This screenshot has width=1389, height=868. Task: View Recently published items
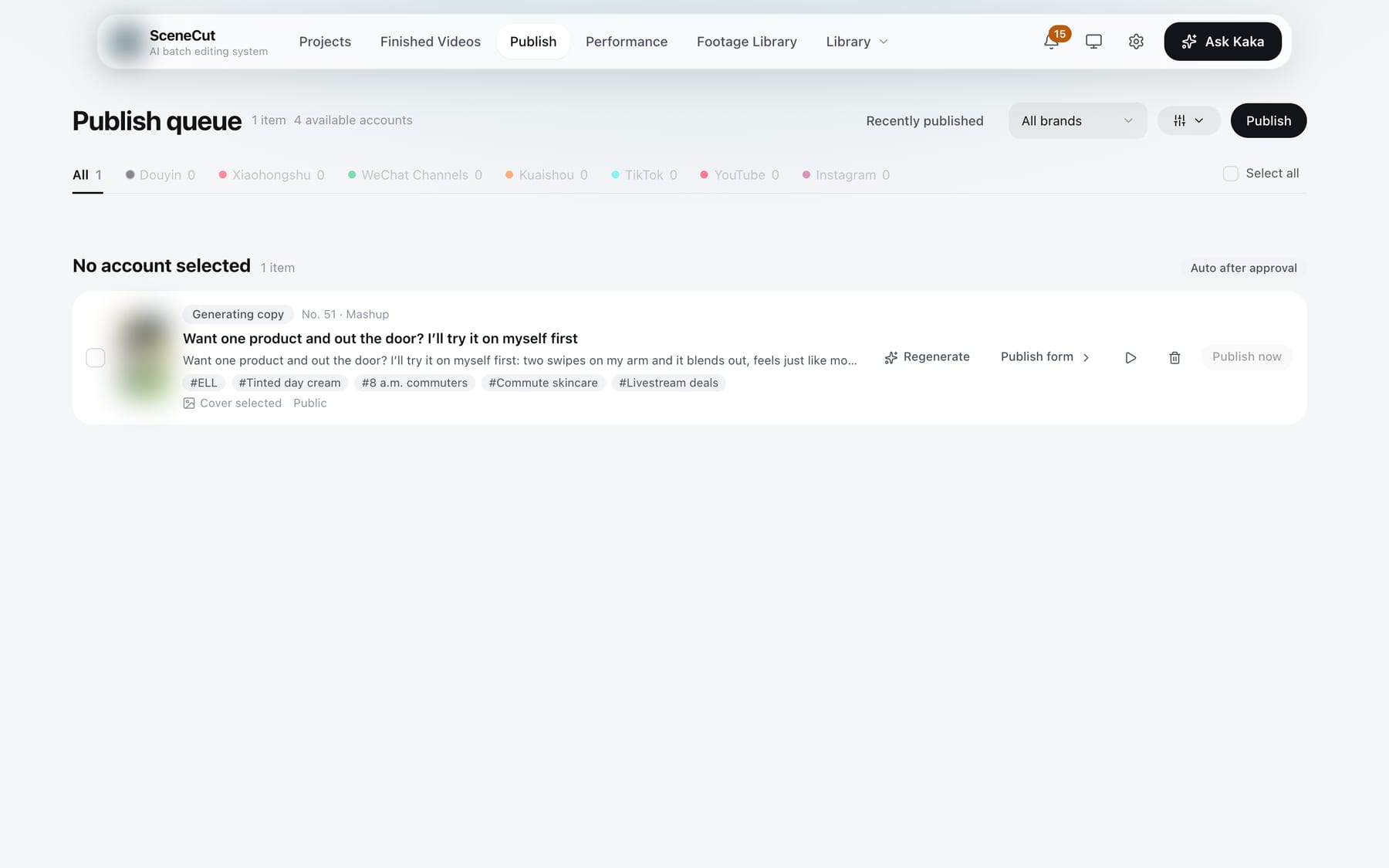(924, 121)
